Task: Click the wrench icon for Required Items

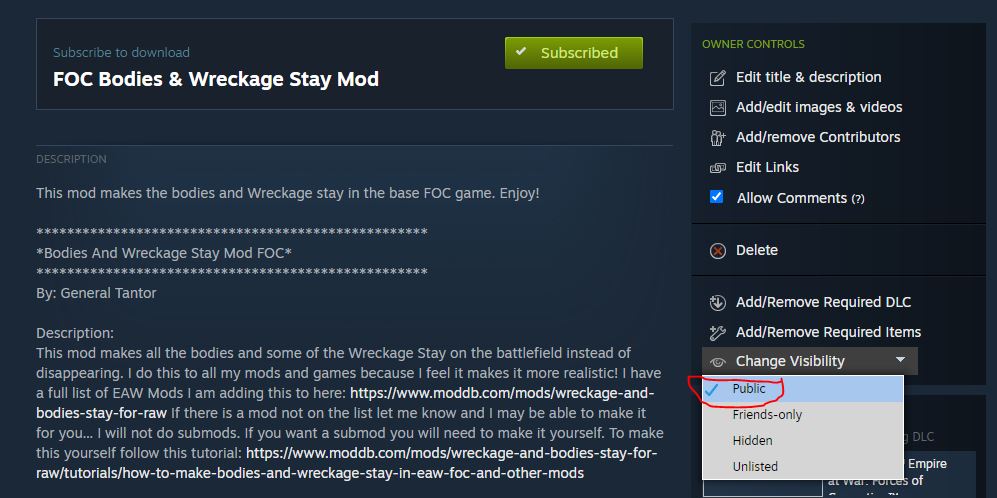Action: click(717, 333)
